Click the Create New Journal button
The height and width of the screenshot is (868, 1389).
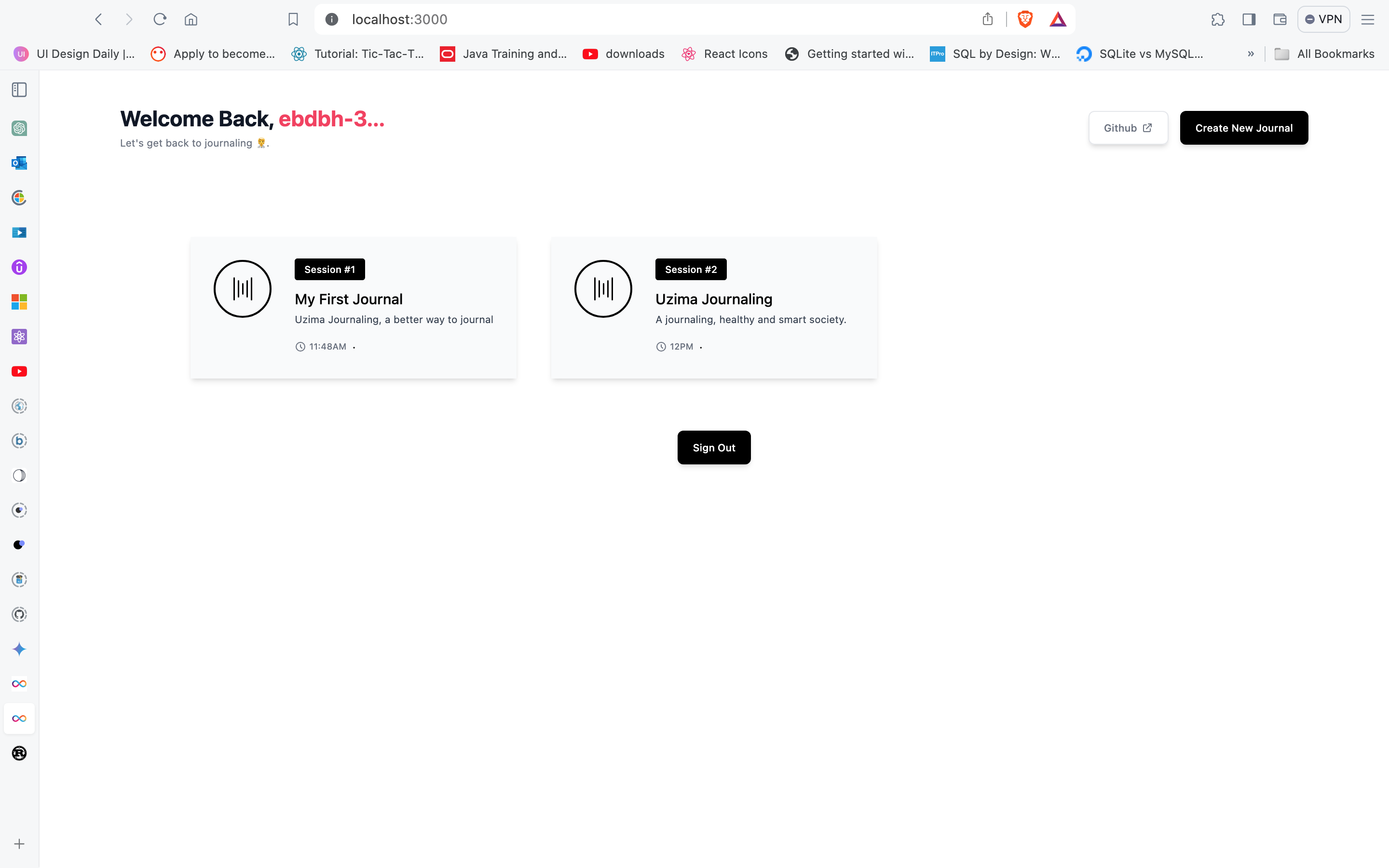pyautogui.click(x=1243, y=127)
